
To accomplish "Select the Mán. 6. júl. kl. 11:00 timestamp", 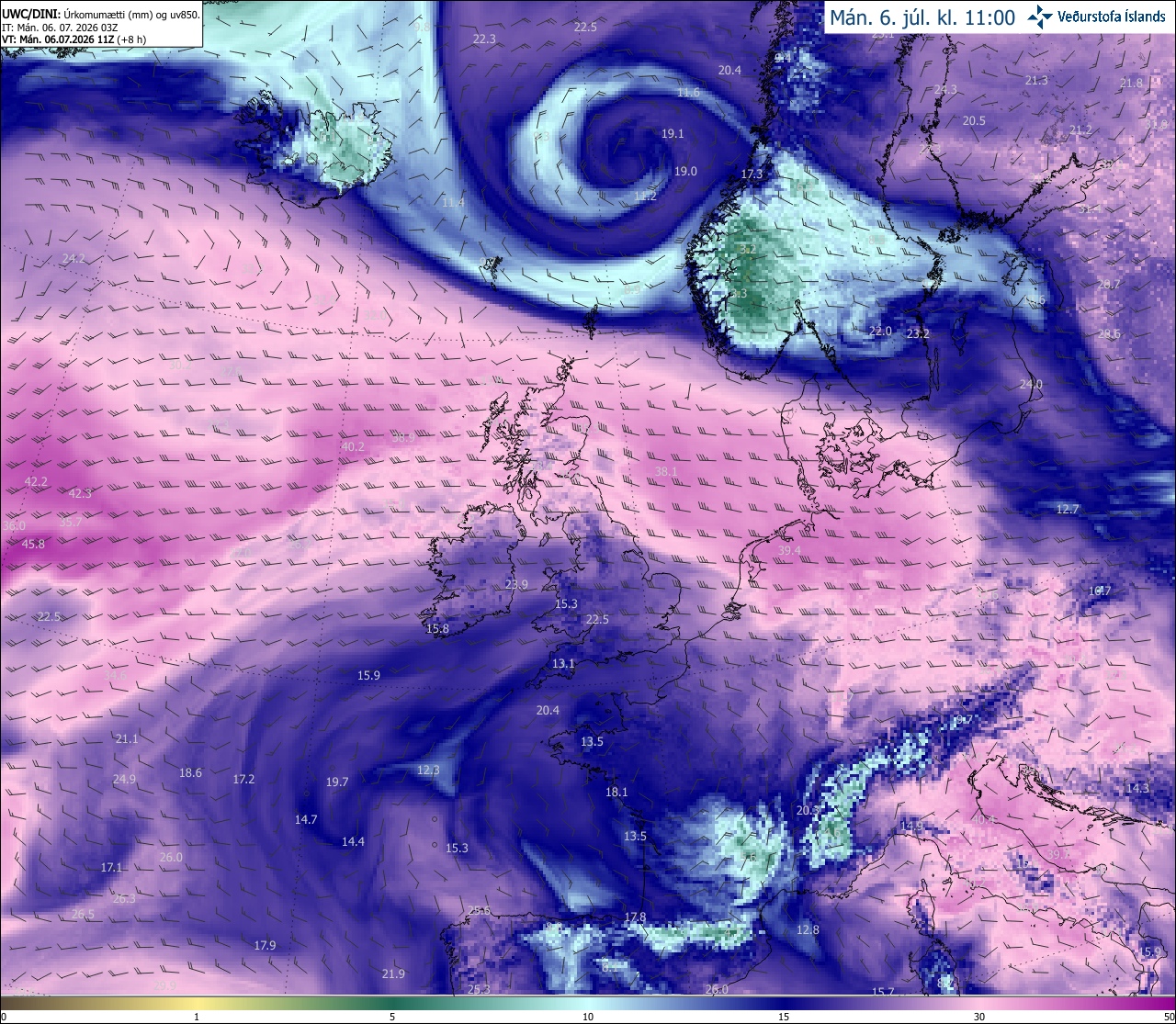I will [922, 17].
